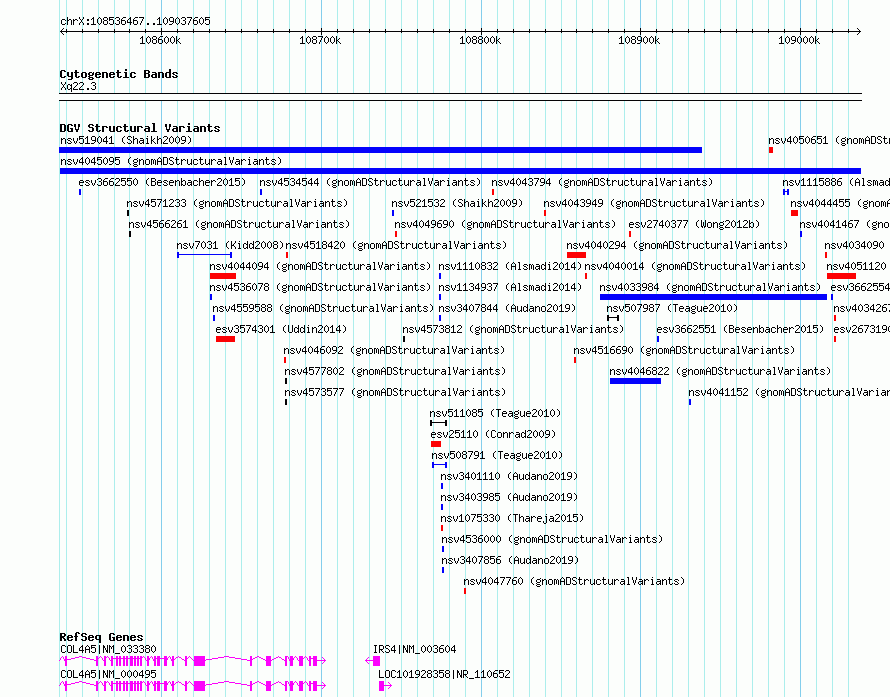Screen dimensions: 890x697
Task: Open esv2740377 (Wong2012b) label
Action: pyautogui.click(x=694, y=224)
